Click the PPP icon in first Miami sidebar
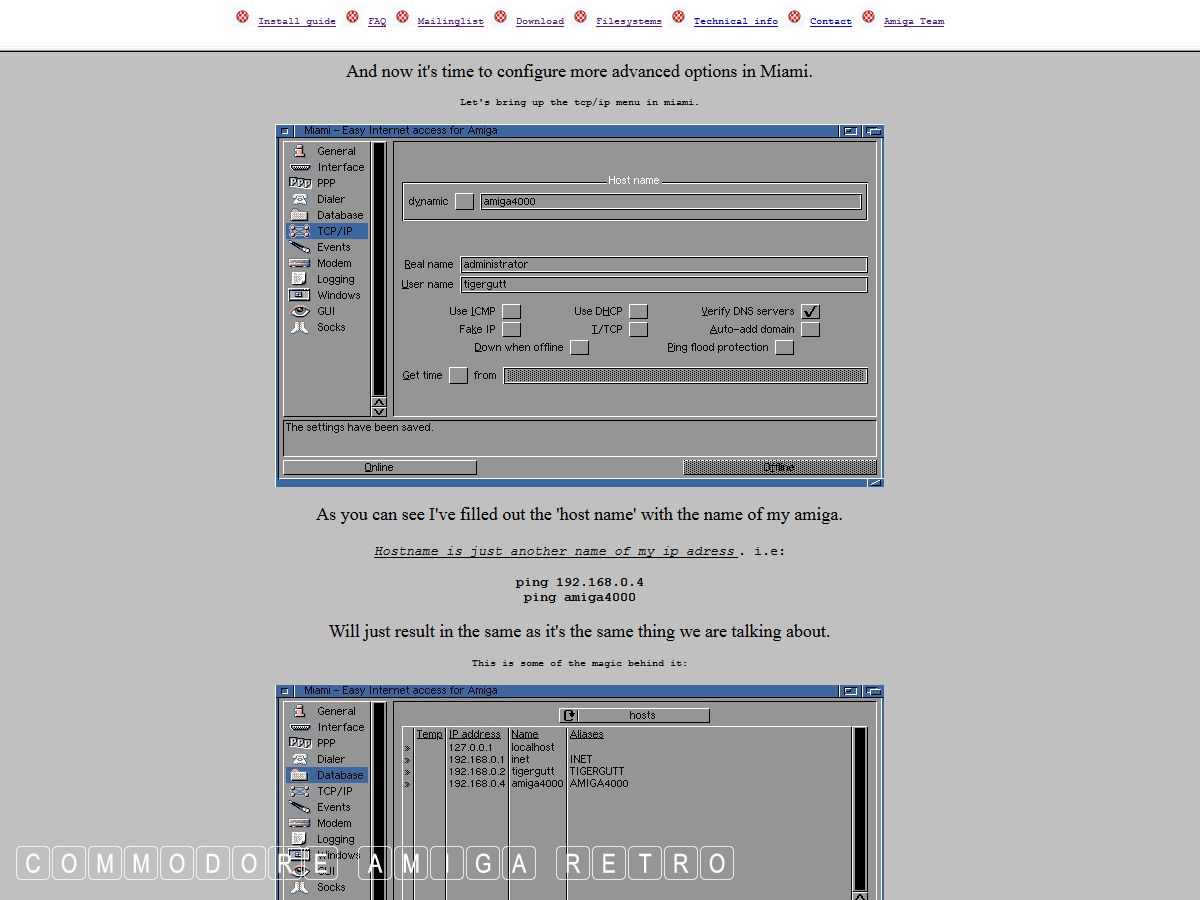This screenshot has height=900, width=1200. click(299, 183)
